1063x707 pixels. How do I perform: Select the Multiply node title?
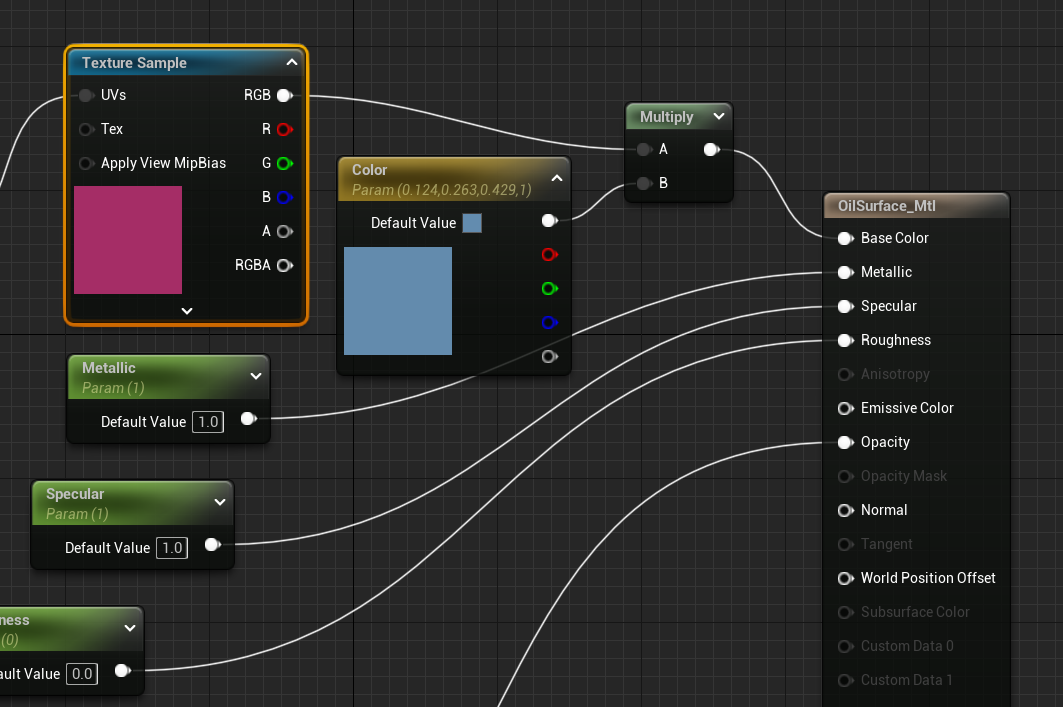click(x=666, y=117)
